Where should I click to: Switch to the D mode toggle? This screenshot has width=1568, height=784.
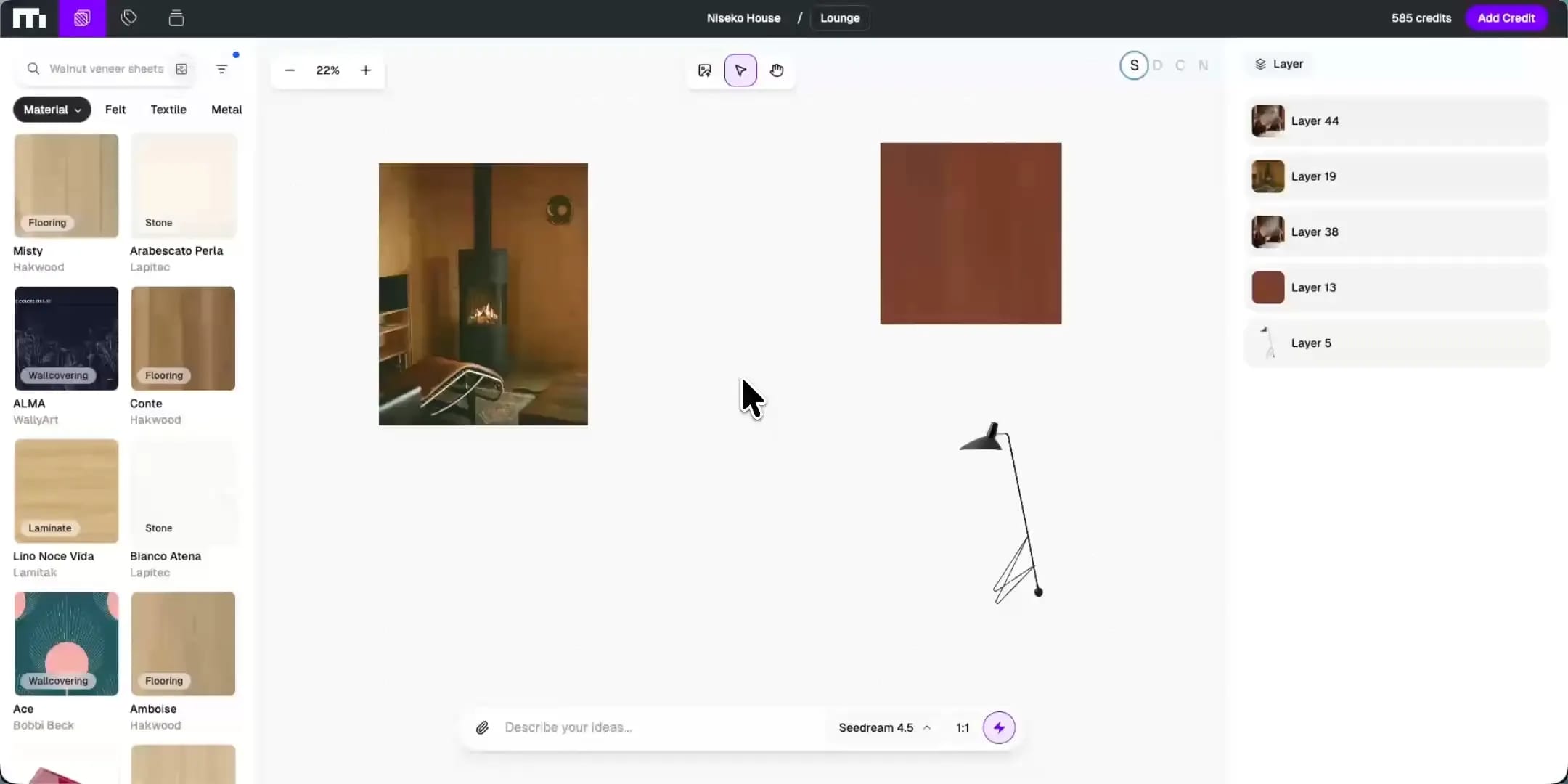click(x=1158, y=65)
